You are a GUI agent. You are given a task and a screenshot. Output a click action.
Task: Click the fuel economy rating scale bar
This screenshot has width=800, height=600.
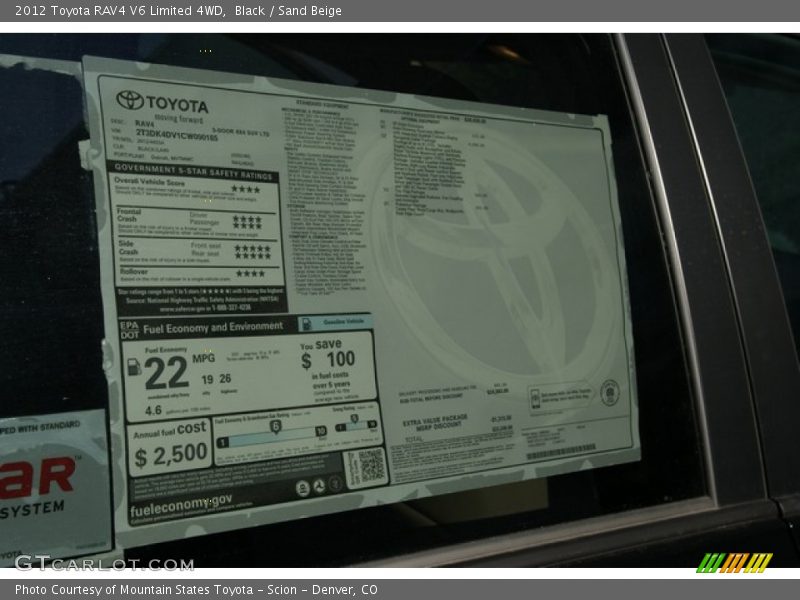272,435
